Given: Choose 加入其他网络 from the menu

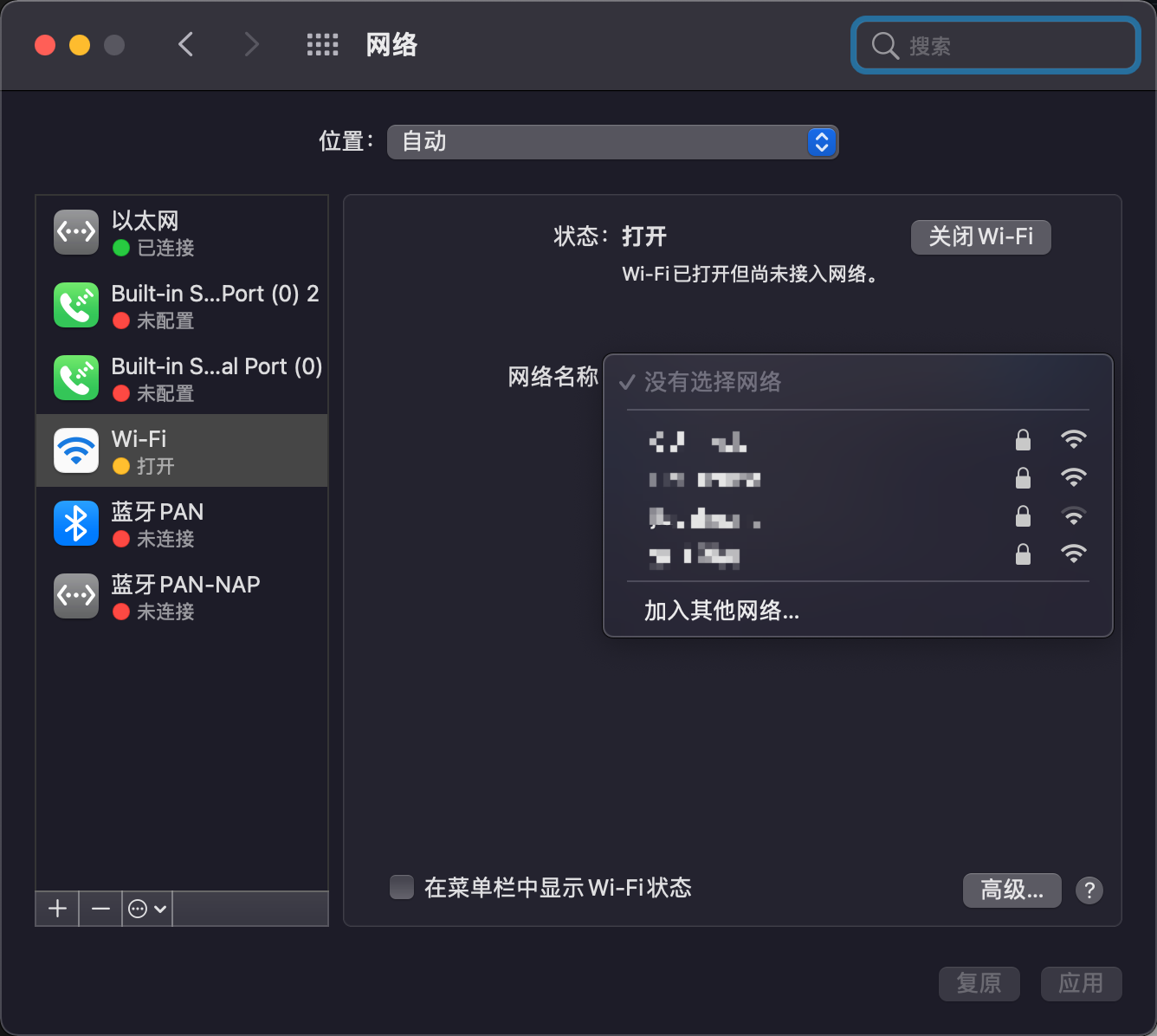Looking at the screenshot, I should (721, 611).
